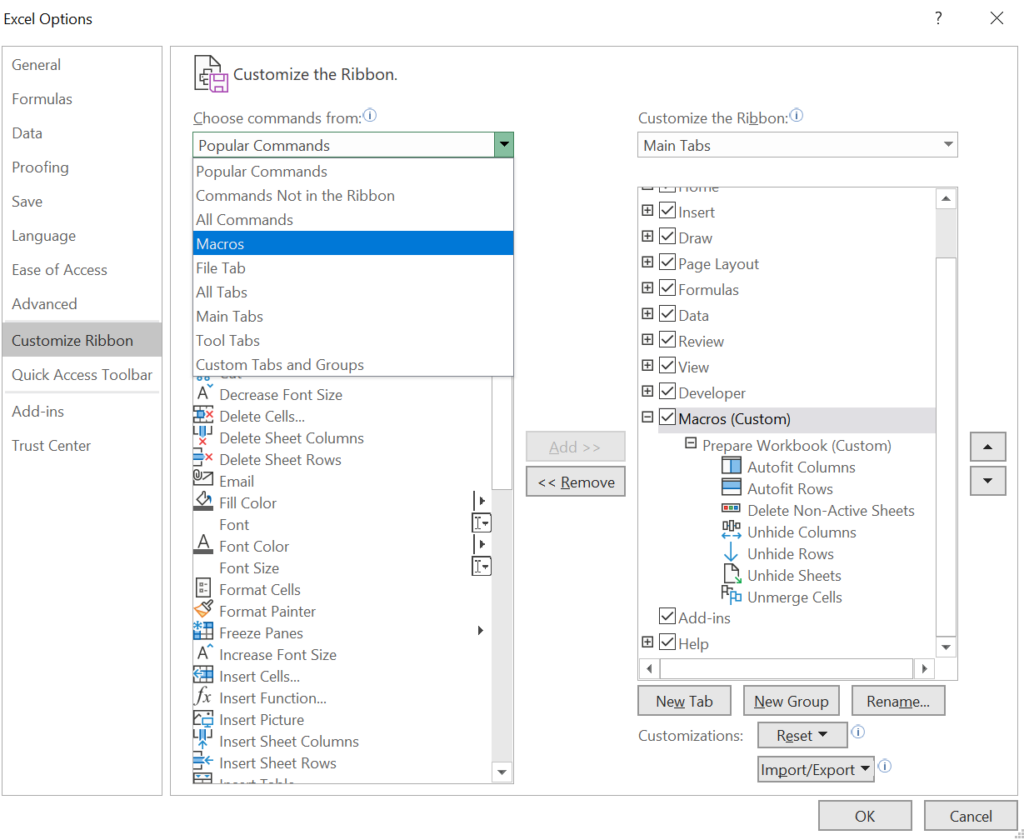This screenshot has height=840, width=1024.
Task: Toggle the Review tab checkbox
Action: [667, 339]
